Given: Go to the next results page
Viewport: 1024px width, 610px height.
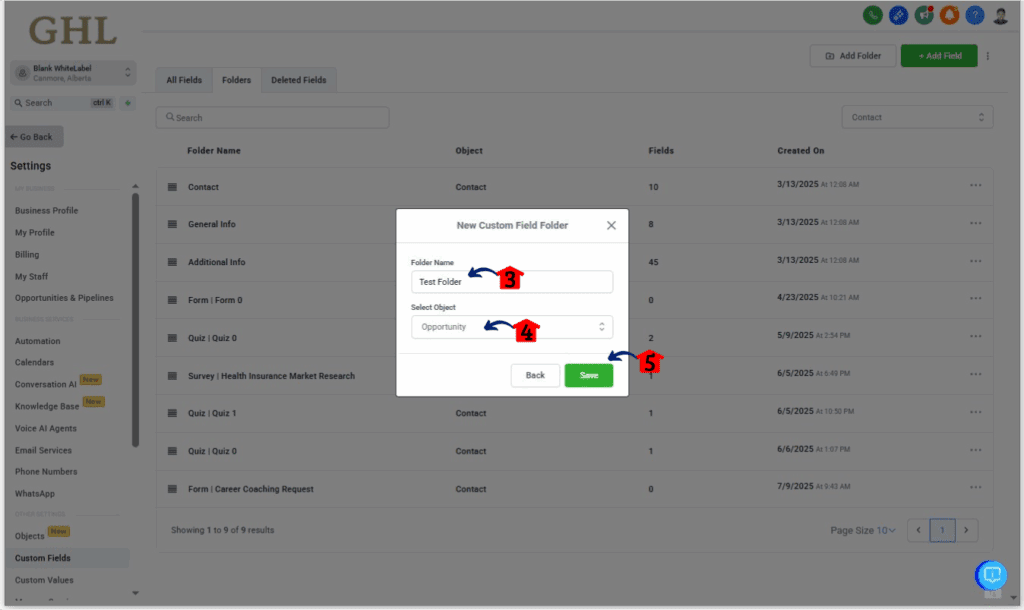Looking at the screenshot, I should point(966,530).
